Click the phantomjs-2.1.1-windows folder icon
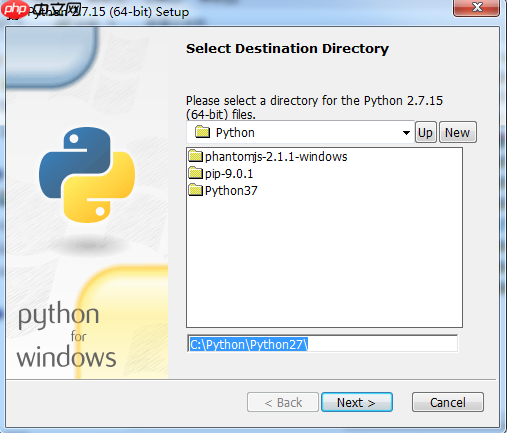The height and width of the screenshot is (433, 507). (x=195, y=156)
